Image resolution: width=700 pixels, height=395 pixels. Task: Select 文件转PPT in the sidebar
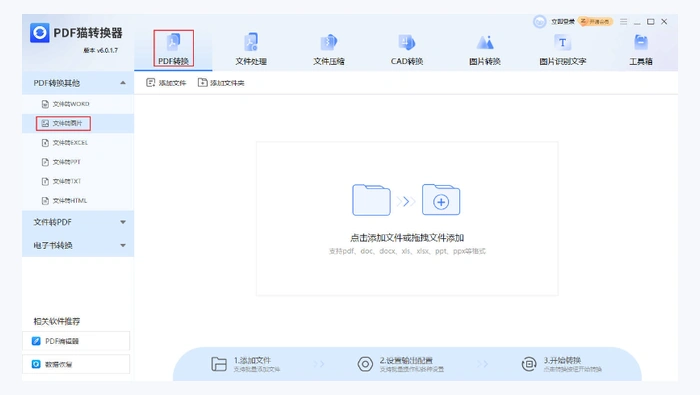78,162
